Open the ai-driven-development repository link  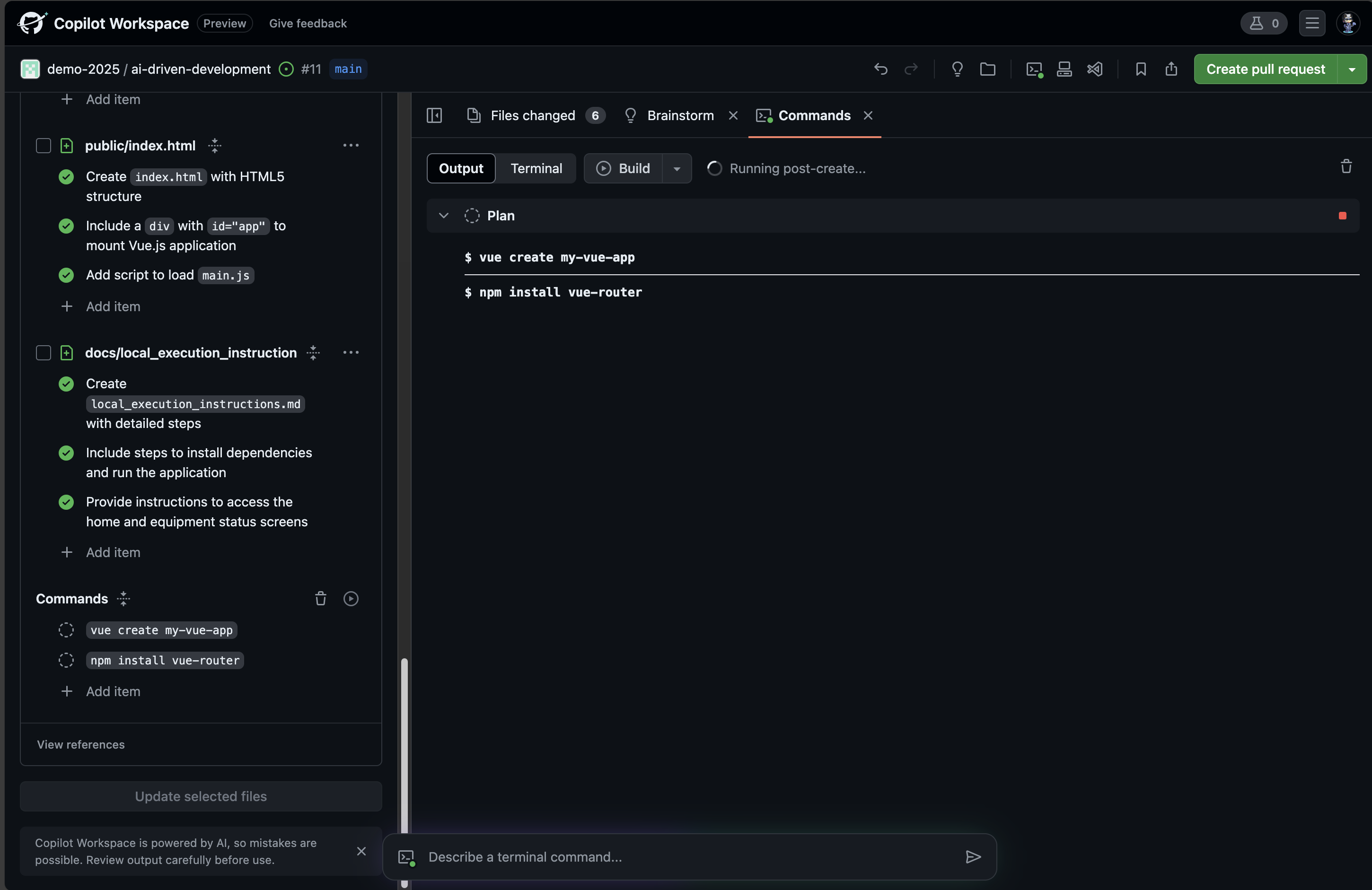[201, 69]
